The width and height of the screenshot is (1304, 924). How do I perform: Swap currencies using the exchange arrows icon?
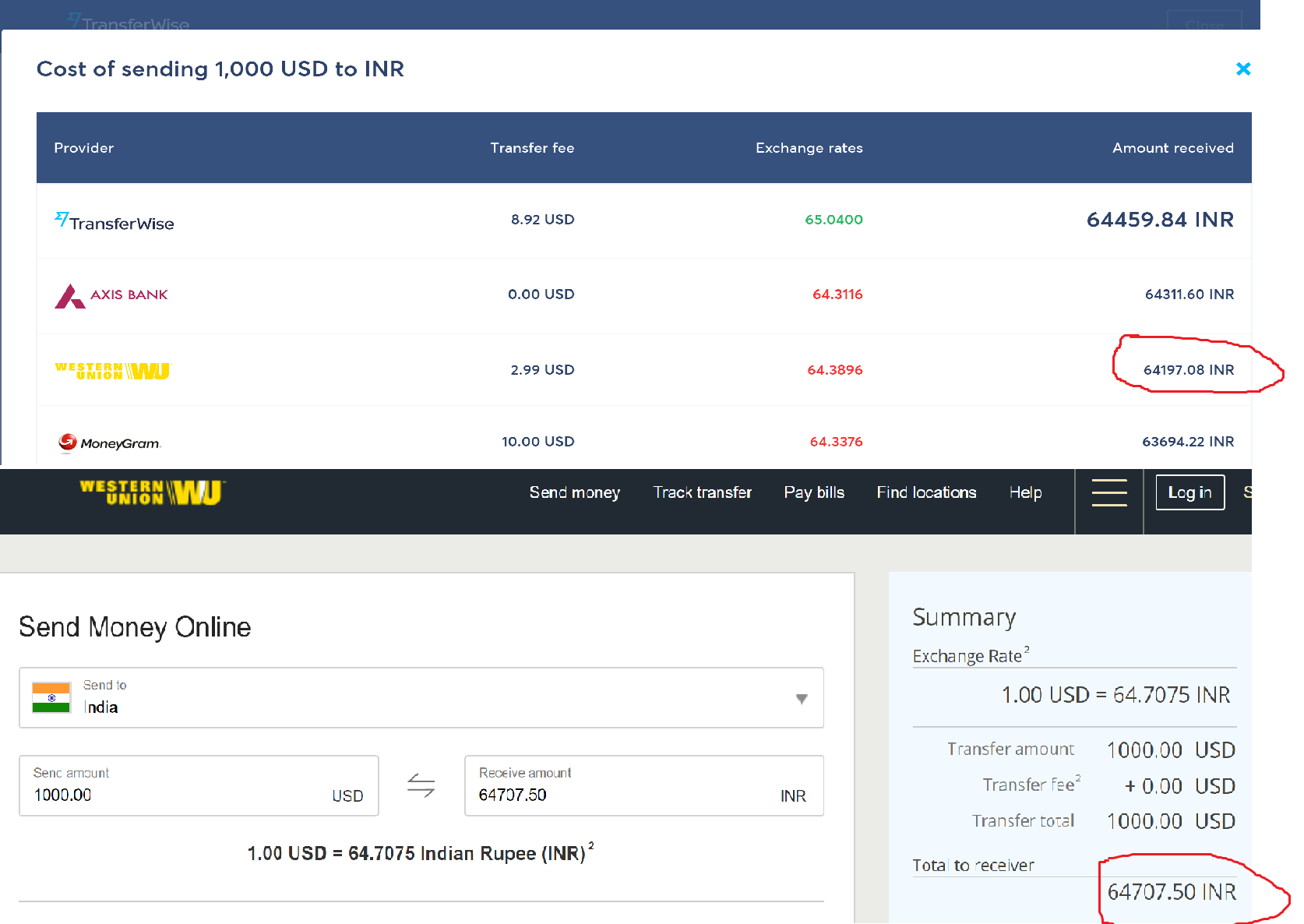coord(421,785)
